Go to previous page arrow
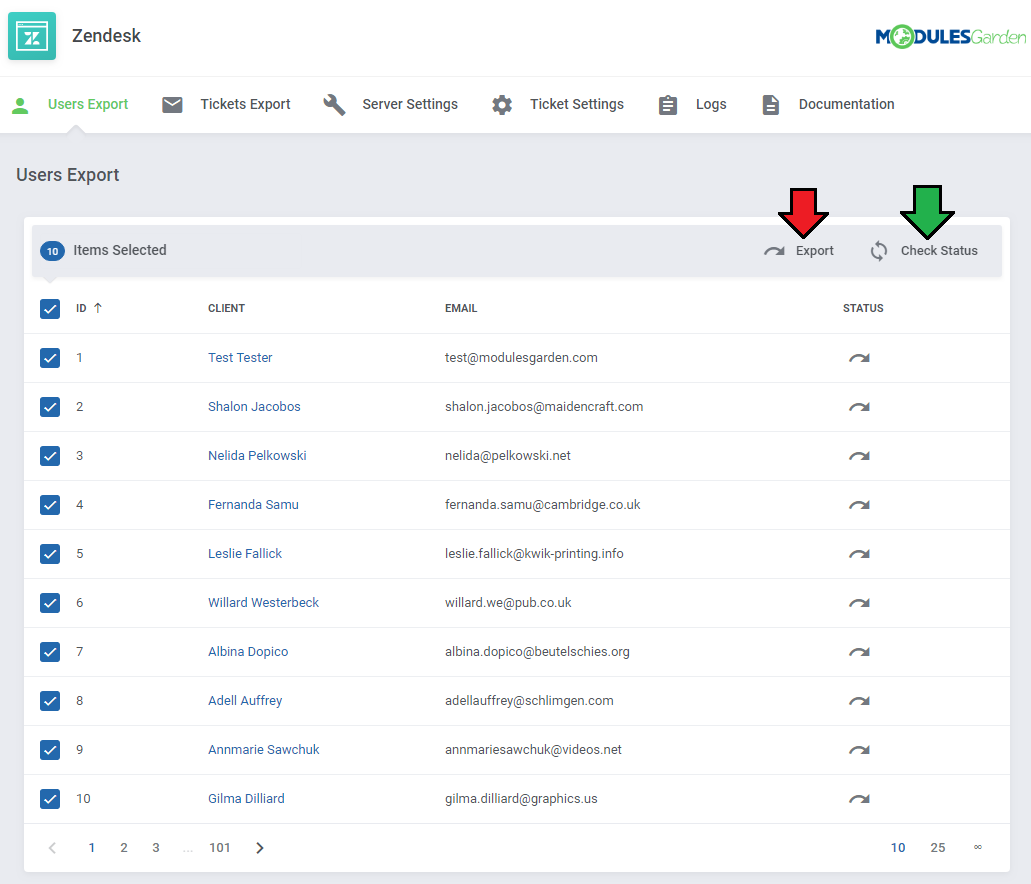The width and height of the screenshot is (1031, 884). 53,848
